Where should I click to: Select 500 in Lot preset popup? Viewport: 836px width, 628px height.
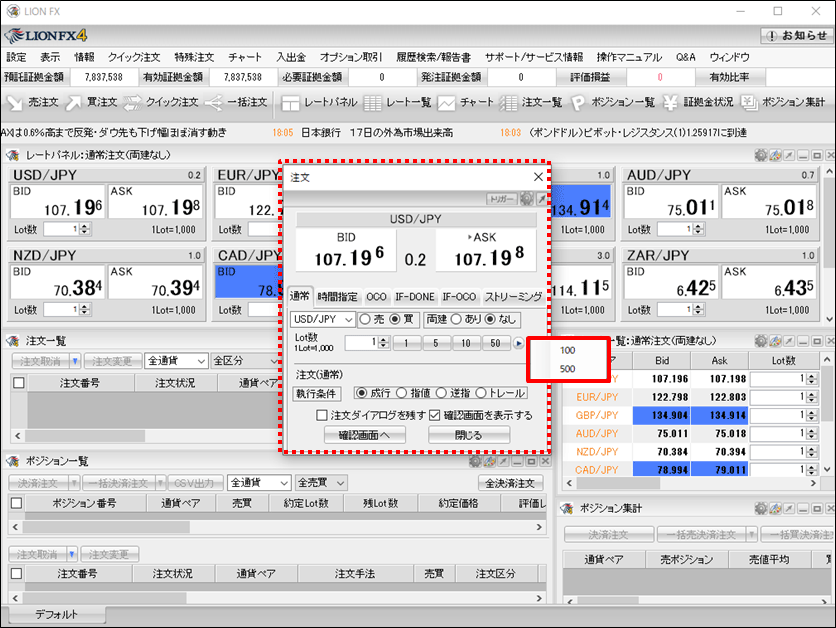point(567,369)
